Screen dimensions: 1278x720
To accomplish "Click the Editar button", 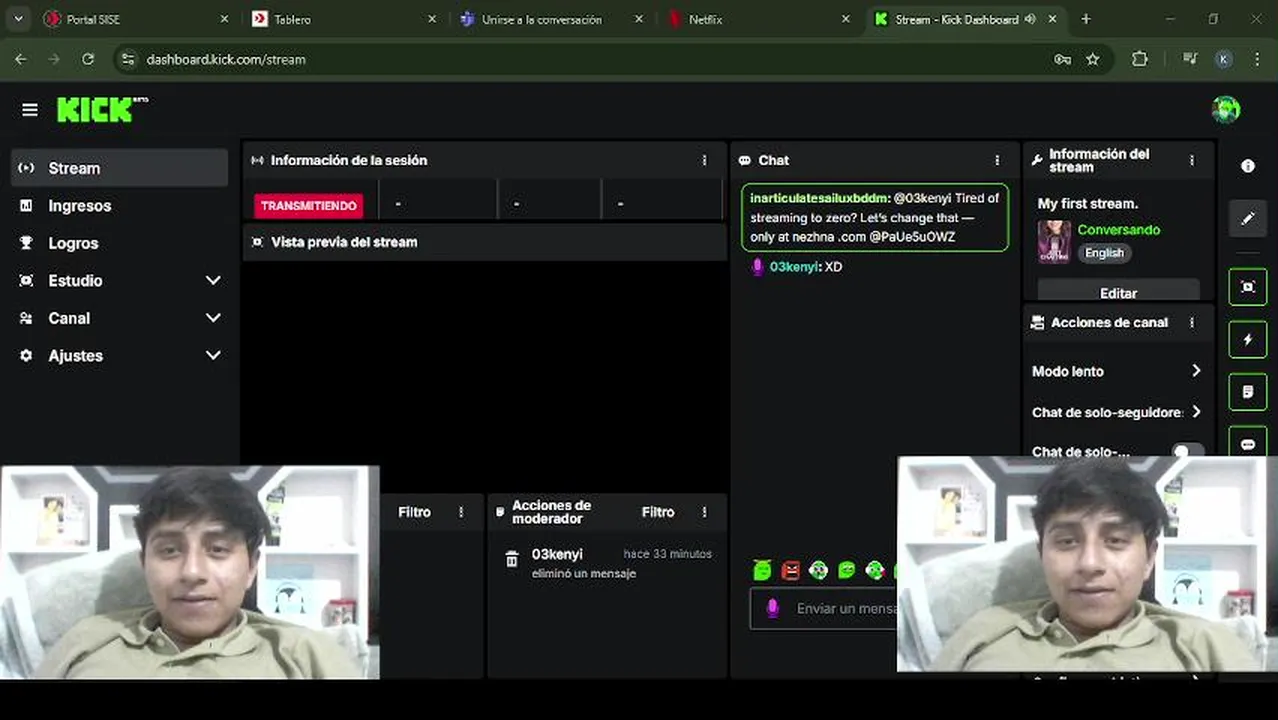I will [1118, 291].
